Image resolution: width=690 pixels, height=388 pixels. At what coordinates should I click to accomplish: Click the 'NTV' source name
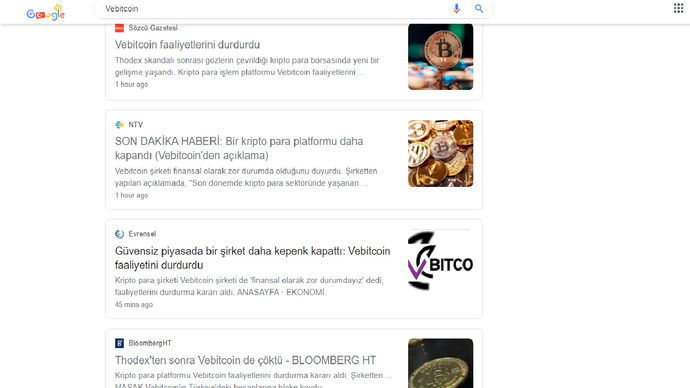click(x=136, y=125)
